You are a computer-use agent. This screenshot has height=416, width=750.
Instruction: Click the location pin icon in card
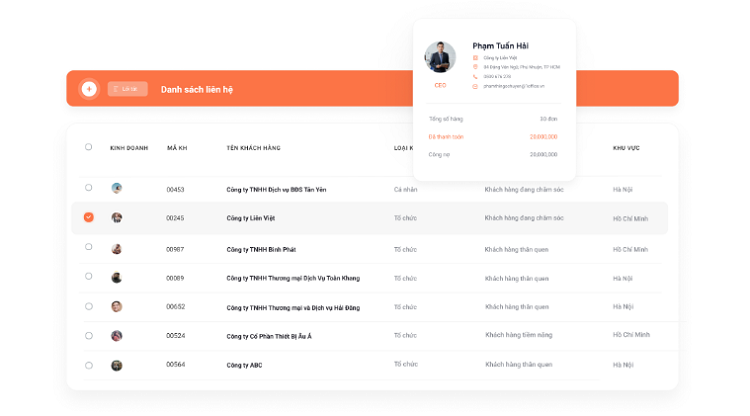(475, 67)
